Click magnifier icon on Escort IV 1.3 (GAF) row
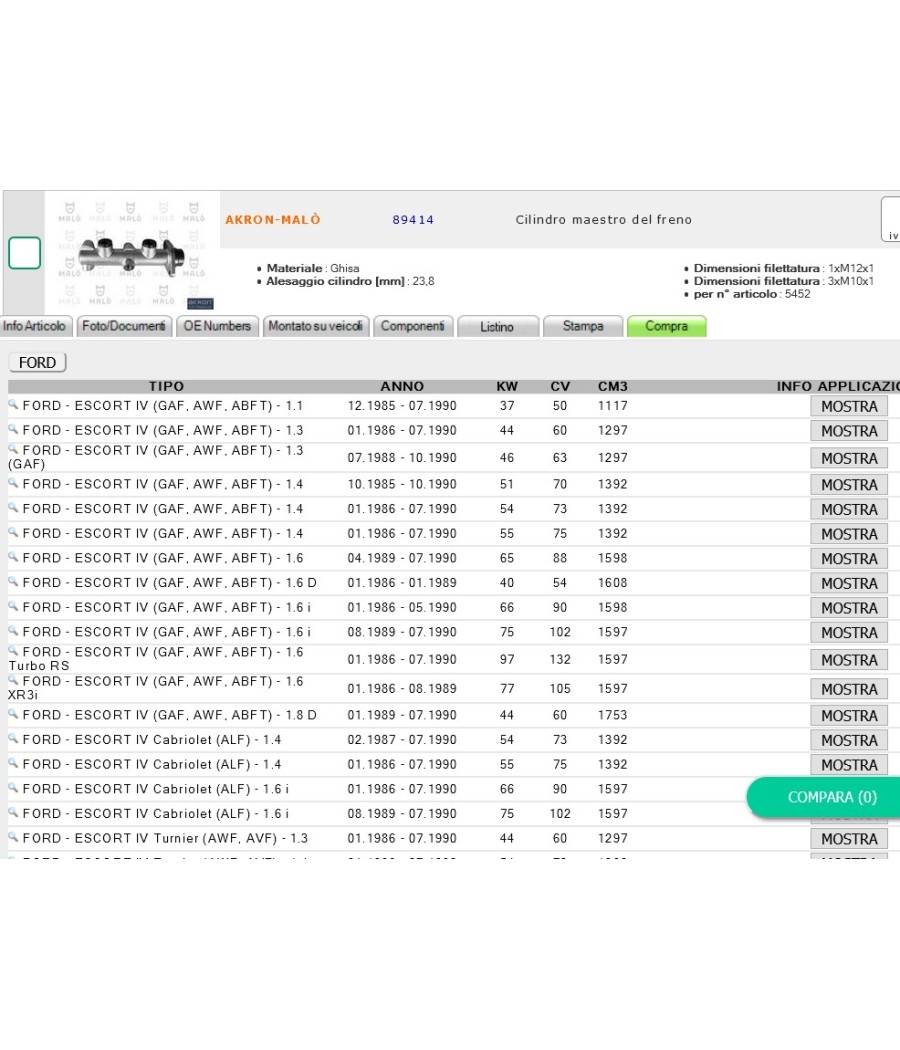This screenshot has height=1050, width=900. (13, 449)
